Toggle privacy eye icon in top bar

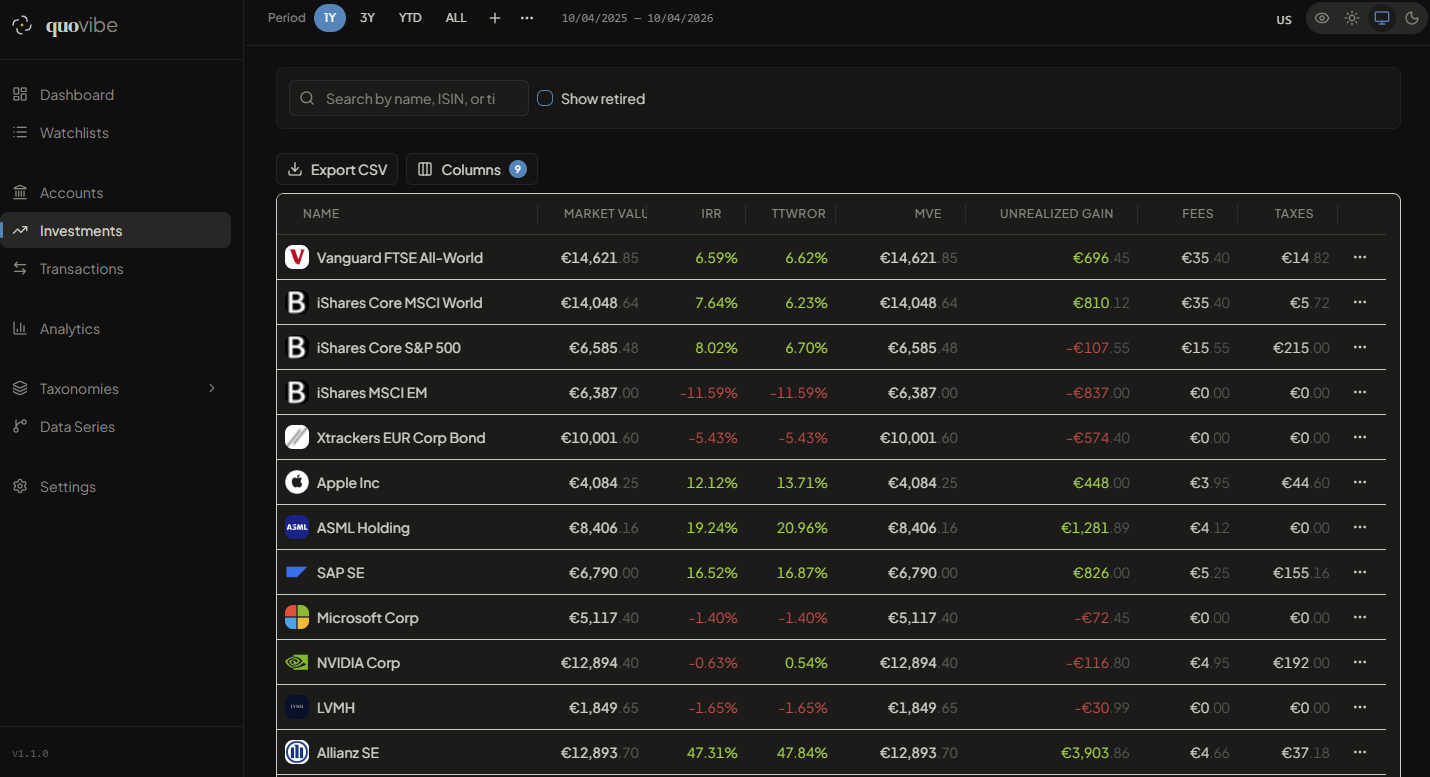[1322, 18]
